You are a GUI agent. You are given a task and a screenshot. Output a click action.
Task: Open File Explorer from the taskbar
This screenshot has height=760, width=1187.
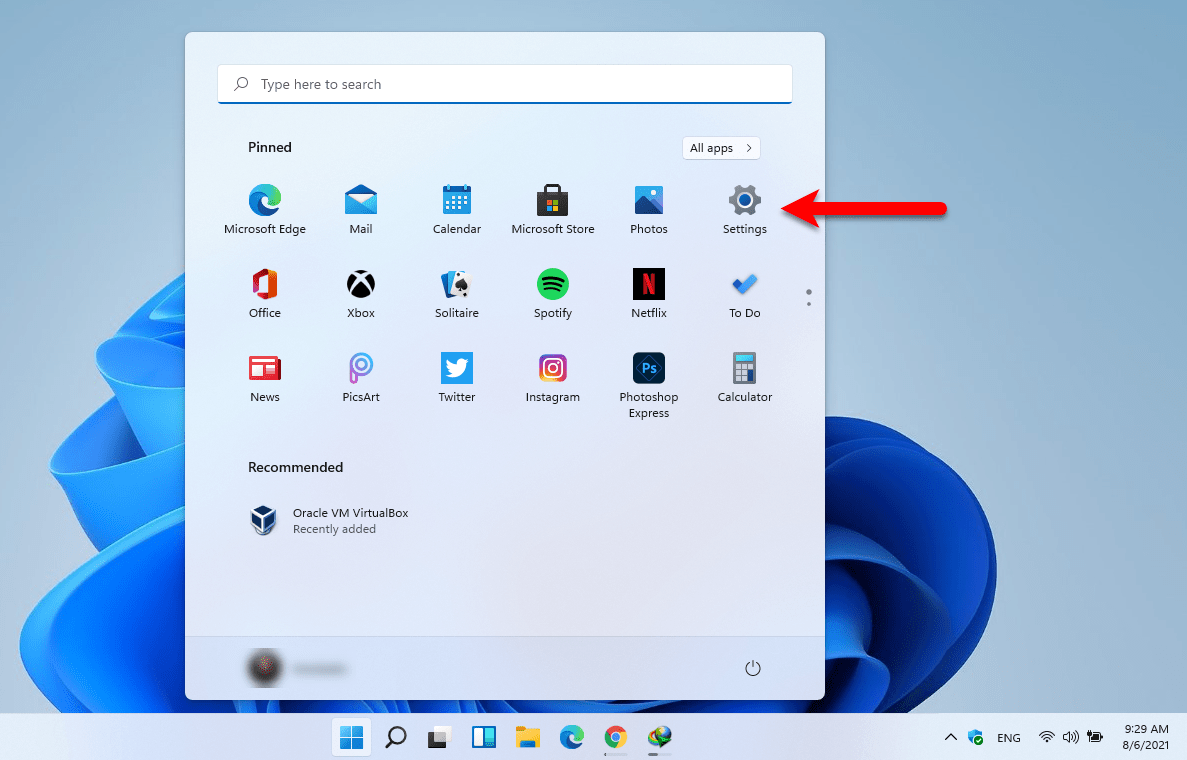(x=528, y=737)
